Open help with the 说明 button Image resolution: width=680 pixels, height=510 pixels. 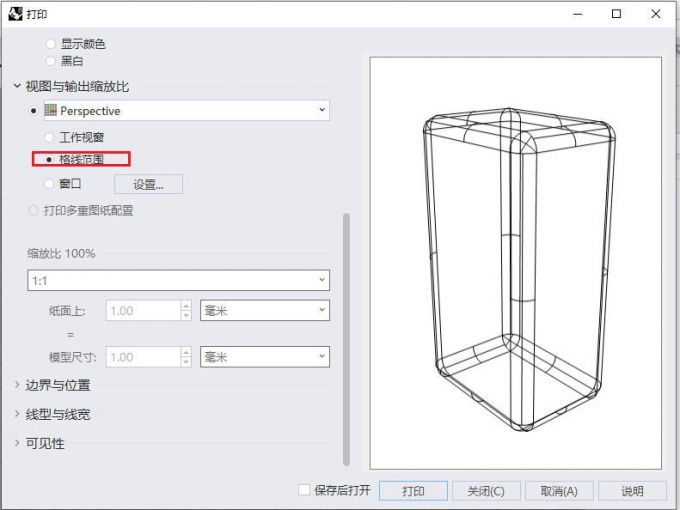coord(632,491)
